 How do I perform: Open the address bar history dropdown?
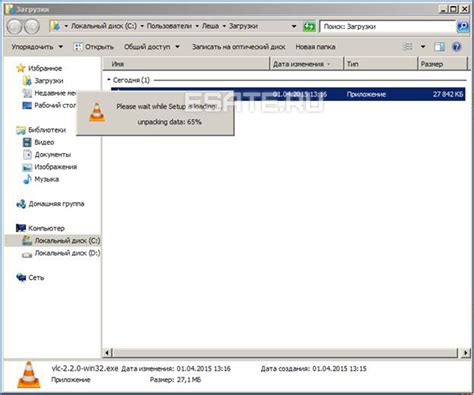[x=294, y=26]
